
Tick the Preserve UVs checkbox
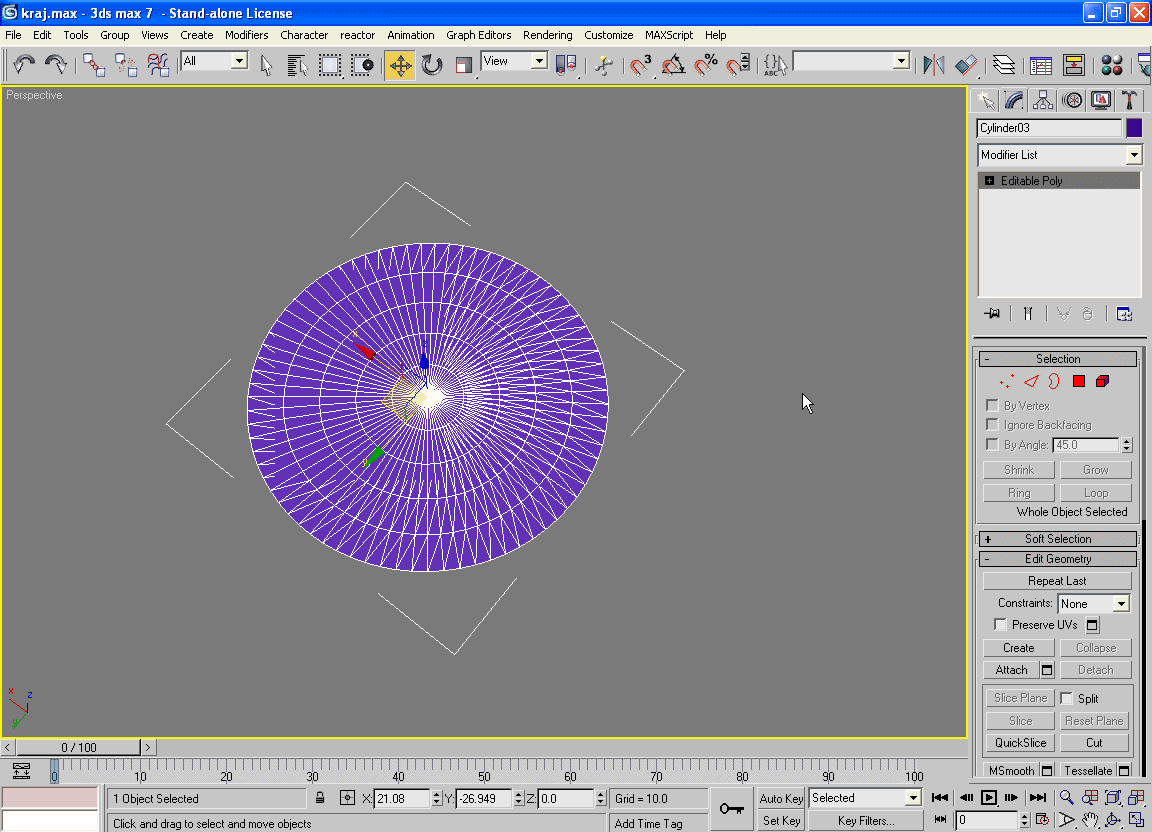1000,625
